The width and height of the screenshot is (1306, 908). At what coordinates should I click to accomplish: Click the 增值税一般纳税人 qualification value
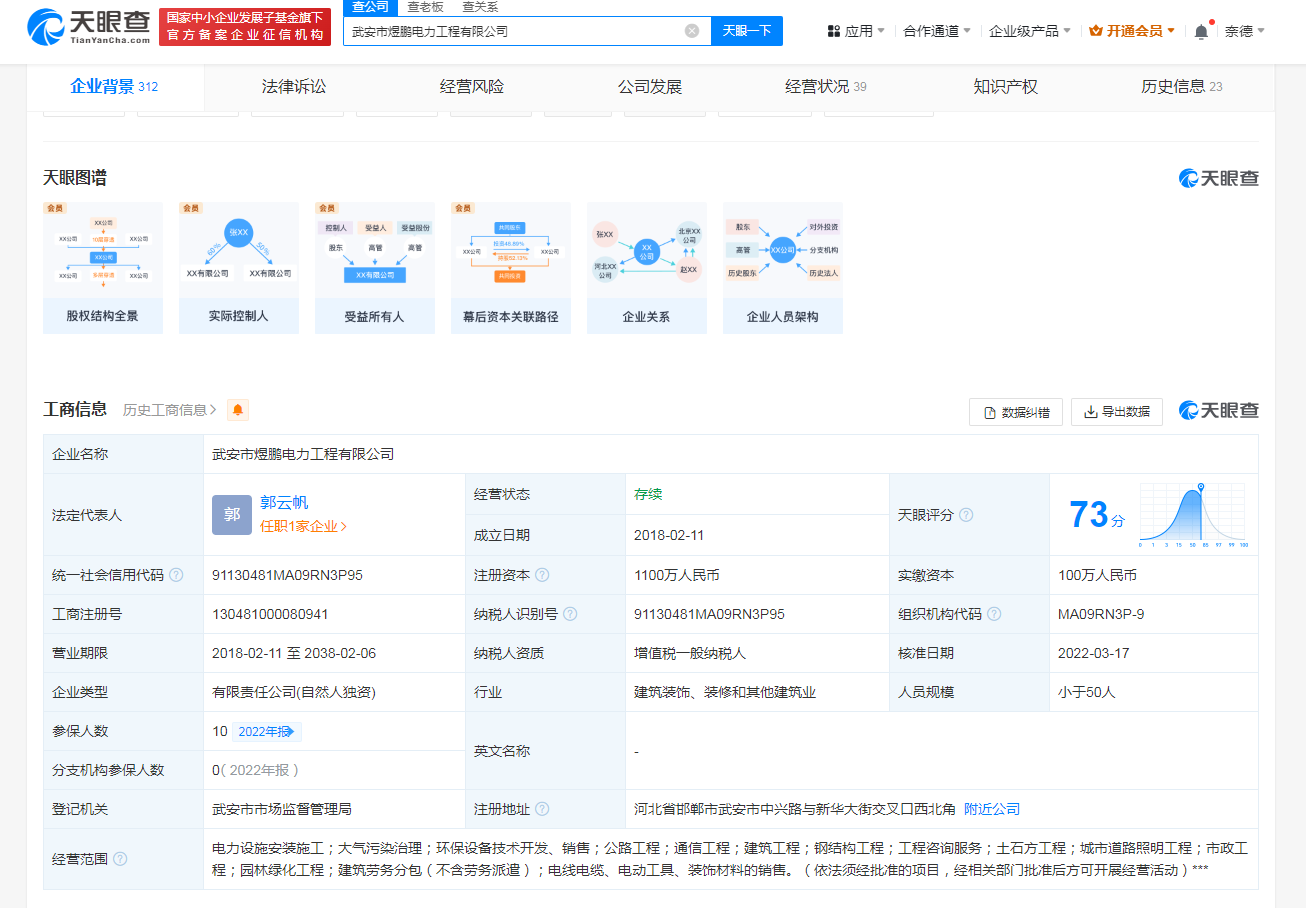690,653
